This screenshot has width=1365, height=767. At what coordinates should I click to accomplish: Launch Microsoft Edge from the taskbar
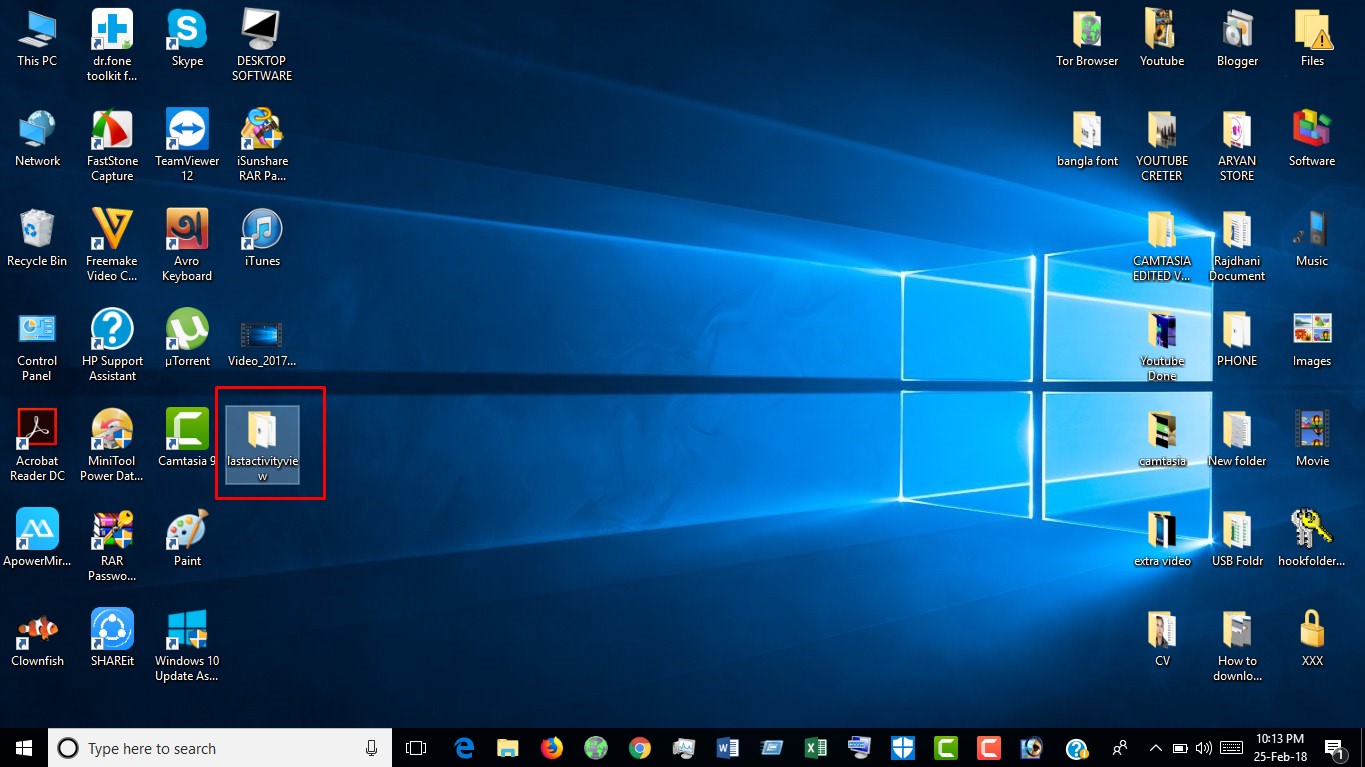coord(463,747)
